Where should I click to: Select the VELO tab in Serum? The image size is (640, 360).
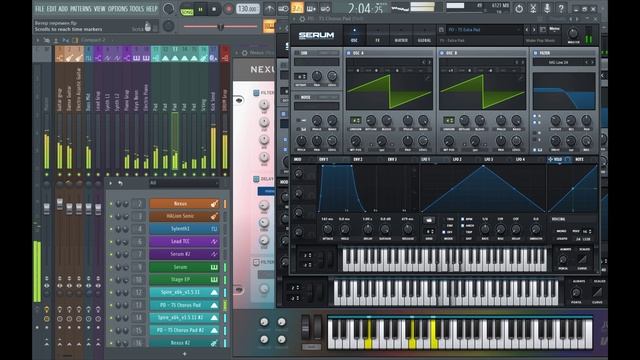click(558, 159)
